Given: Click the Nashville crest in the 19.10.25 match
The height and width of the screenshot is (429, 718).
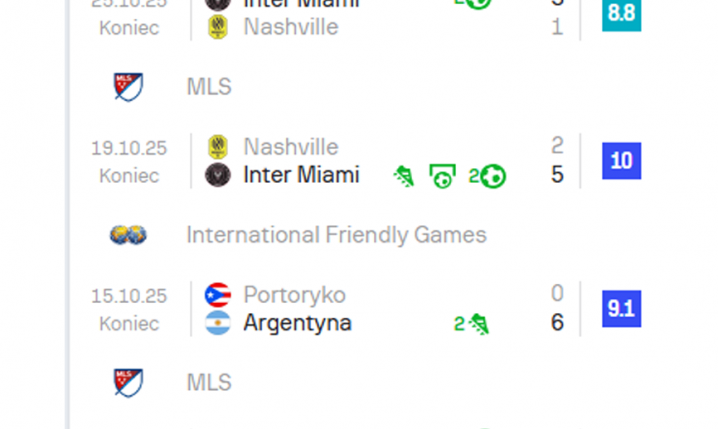Looking at the screenshot, I should [x=217, y=148].
